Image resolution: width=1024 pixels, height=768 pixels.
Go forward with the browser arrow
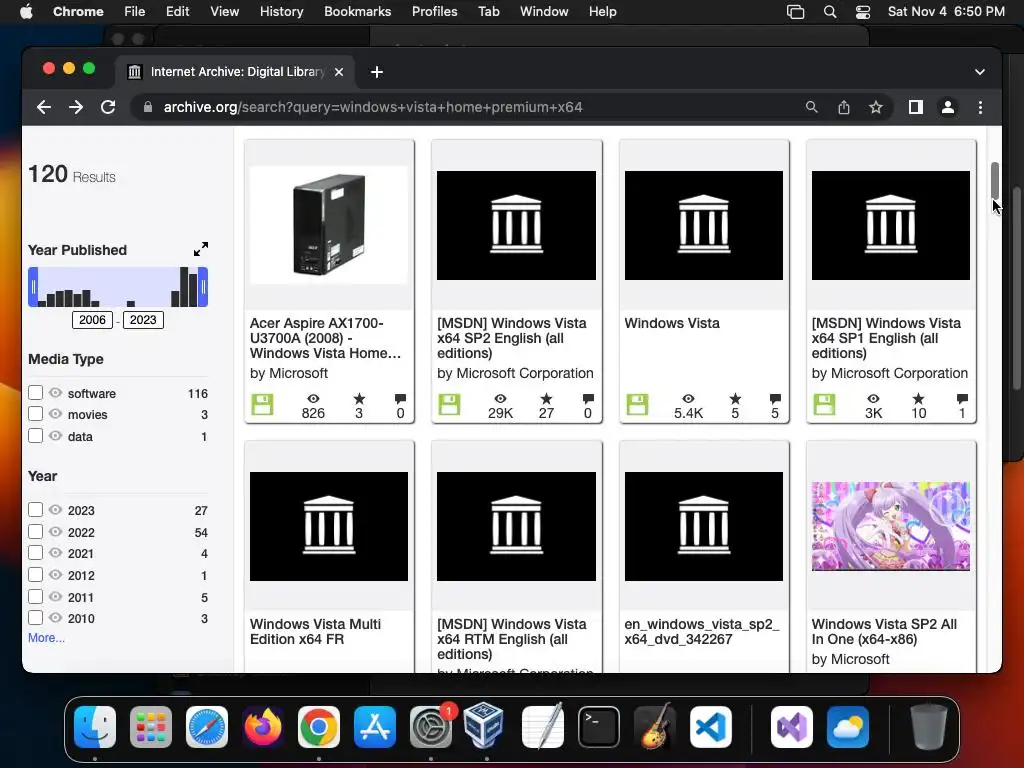point(76,107)
